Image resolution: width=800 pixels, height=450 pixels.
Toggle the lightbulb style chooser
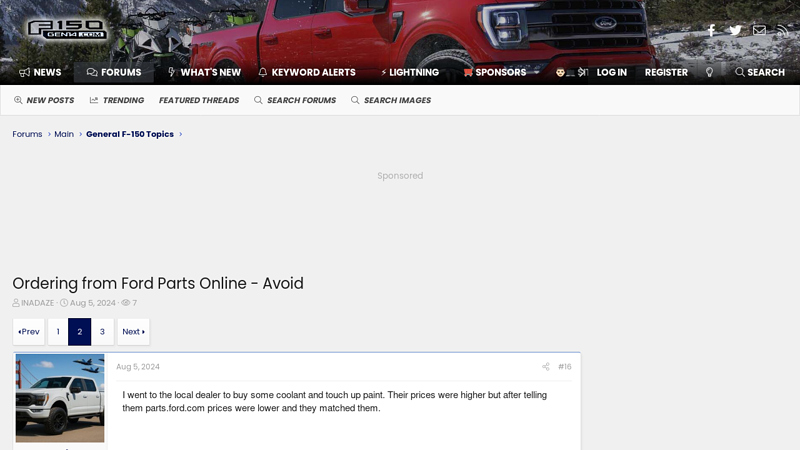709,72
